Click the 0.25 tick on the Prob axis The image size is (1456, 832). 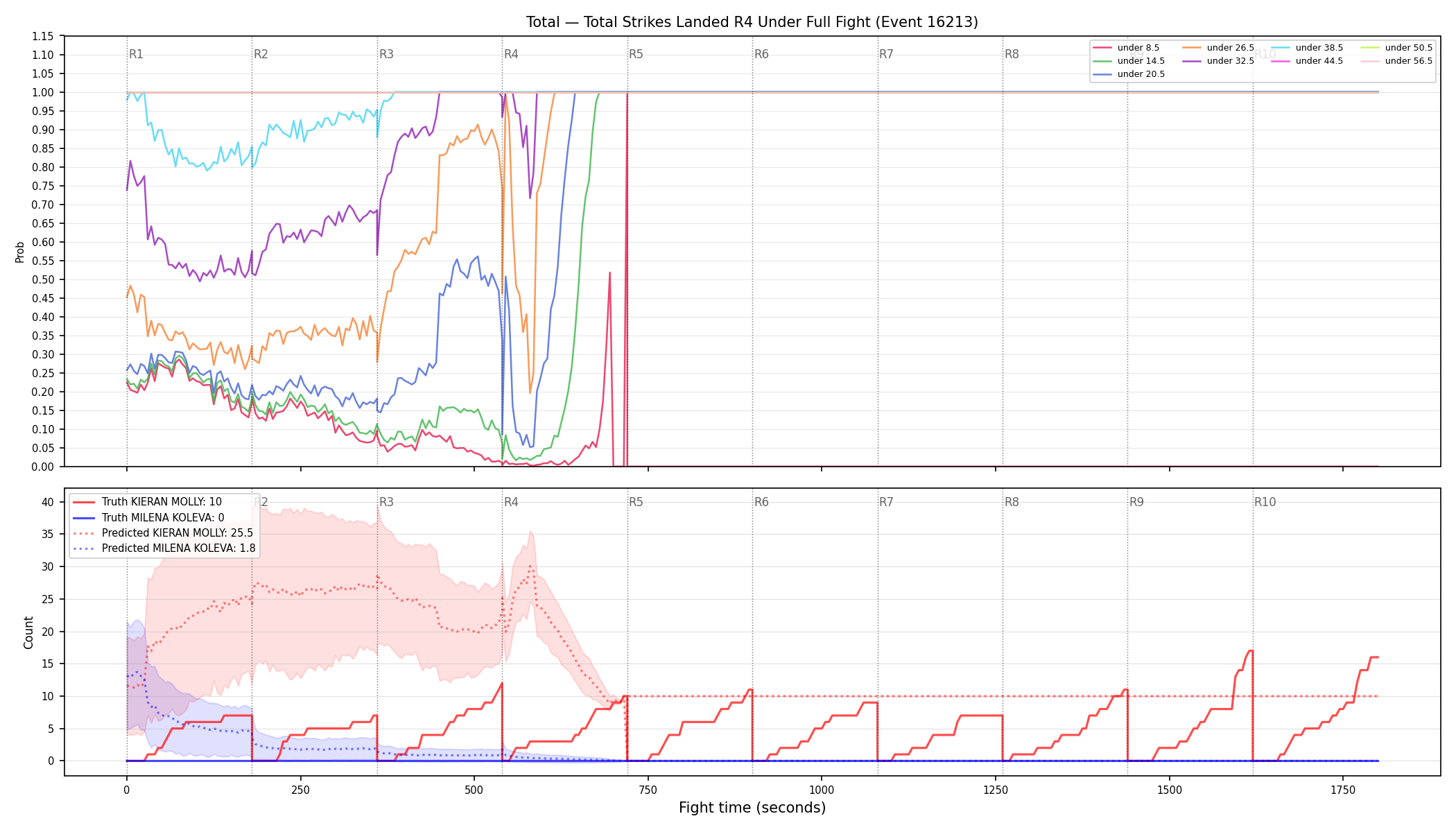tap(43, 373)
